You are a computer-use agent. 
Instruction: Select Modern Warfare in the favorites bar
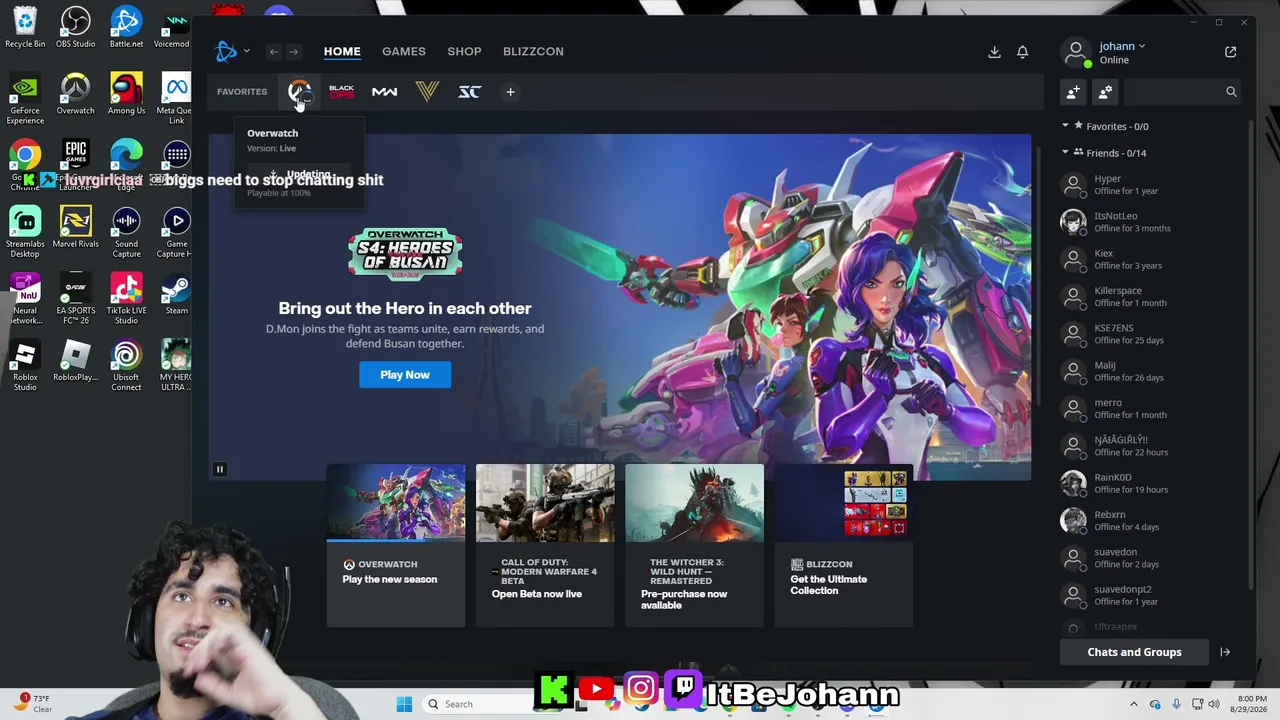coord(384,92)
